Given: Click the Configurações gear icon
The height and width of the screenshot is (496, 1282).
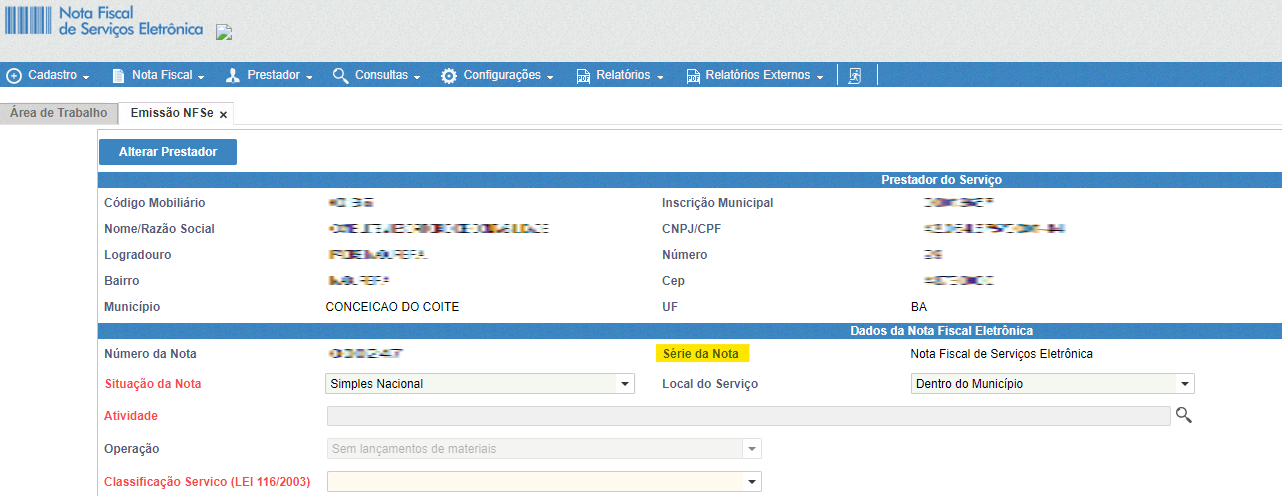Looking at the screenshot, I should (x=449, y=76).
